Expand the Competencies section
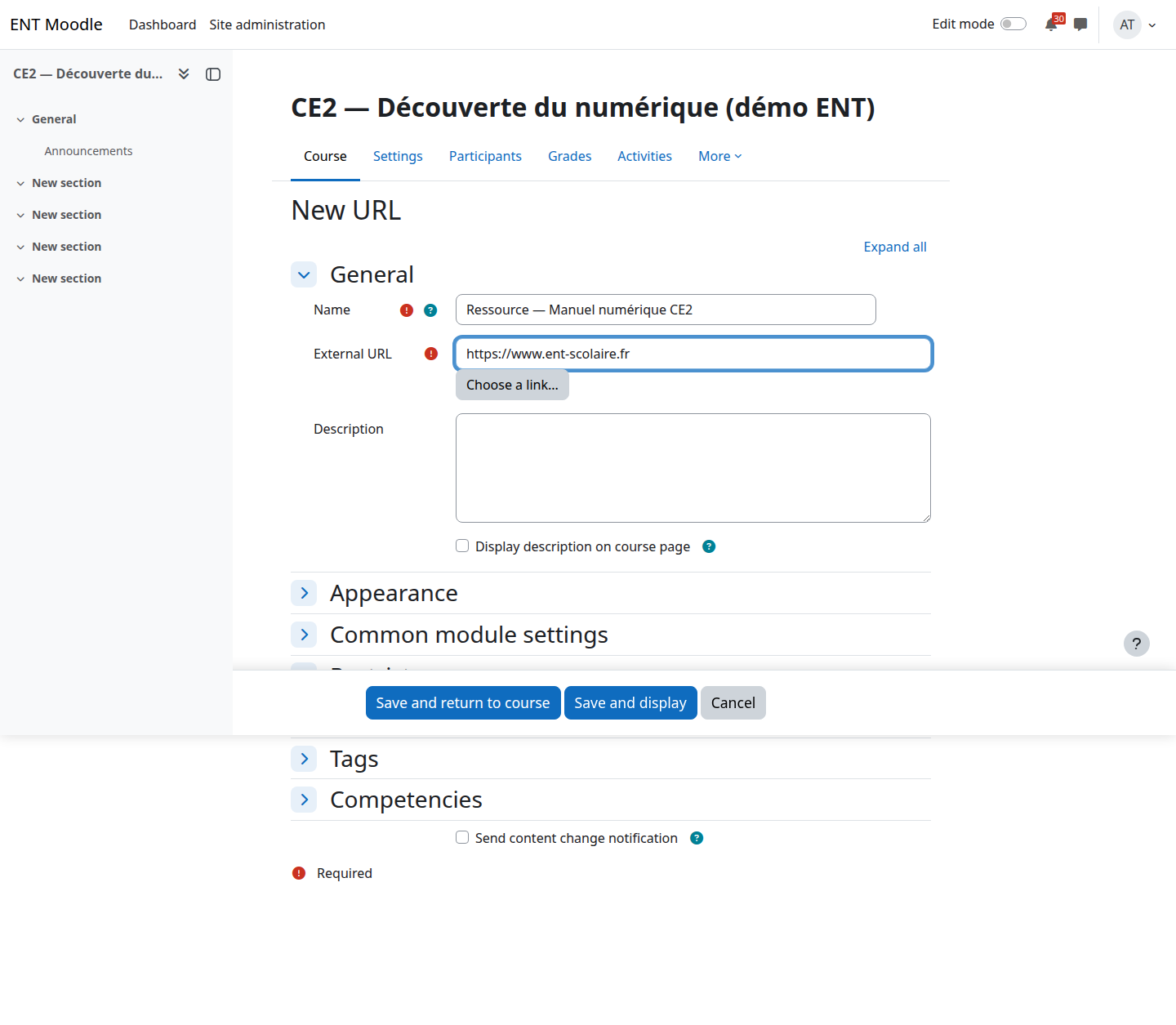 (x=304, y=800)
